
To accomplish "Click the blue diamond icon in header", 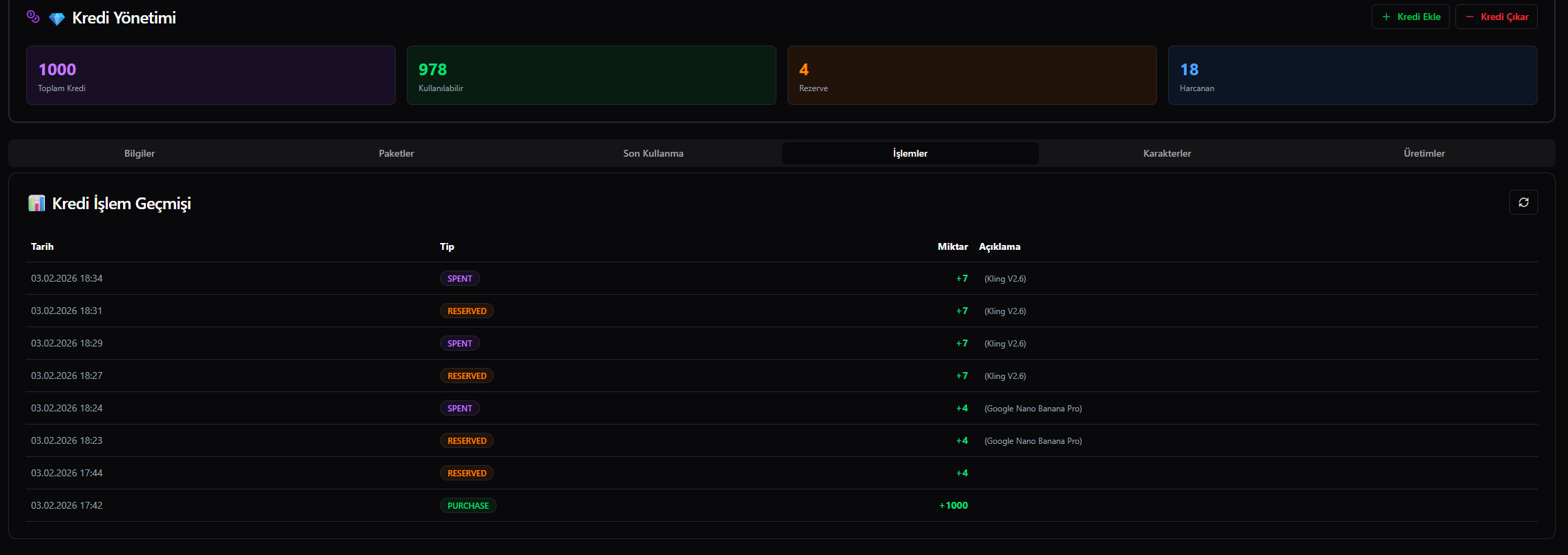I will point(57,19).
